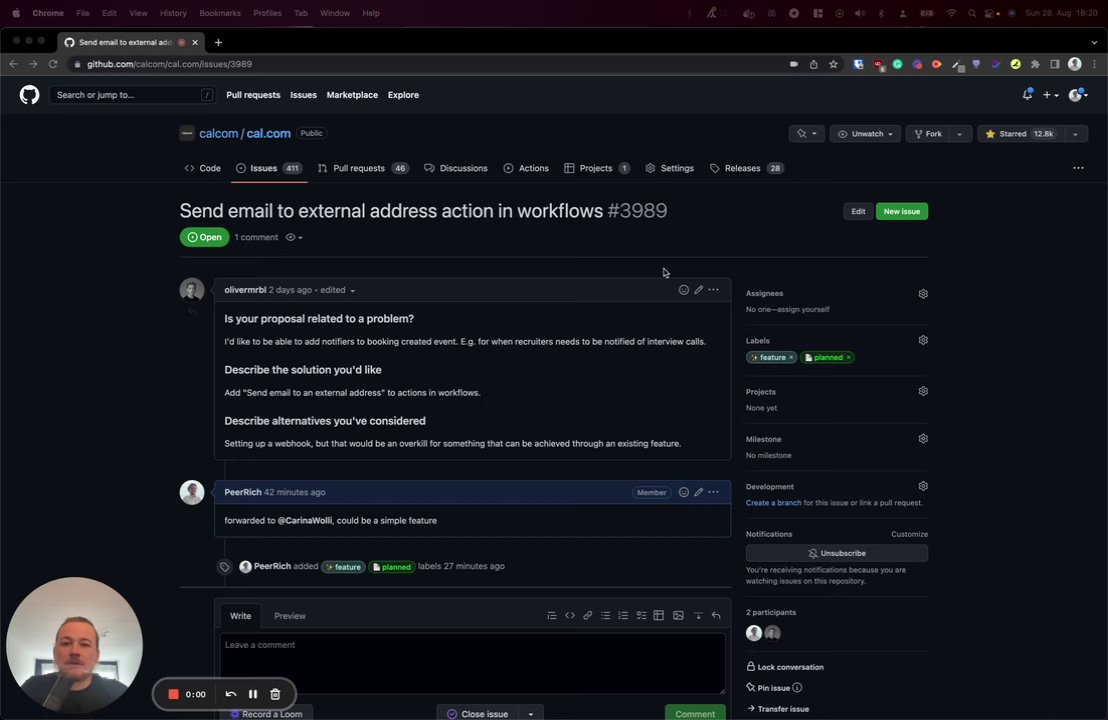Image resolution: width=1108 pixels, height=720 pixels.
Task: Edit olivermrbl's comment with pencil icon
Action: click(698, 290)
